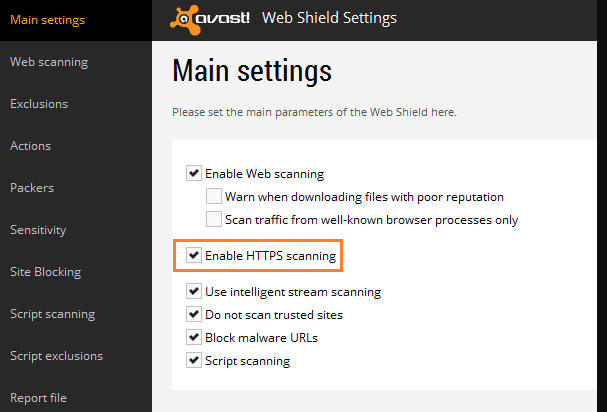Open the Report file section

pos(38,398)
